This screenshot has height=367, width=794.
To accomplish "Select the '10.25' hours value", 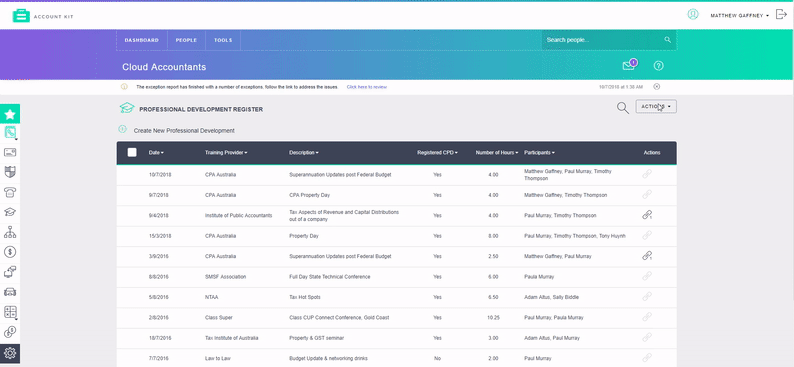I will (493, 317).
